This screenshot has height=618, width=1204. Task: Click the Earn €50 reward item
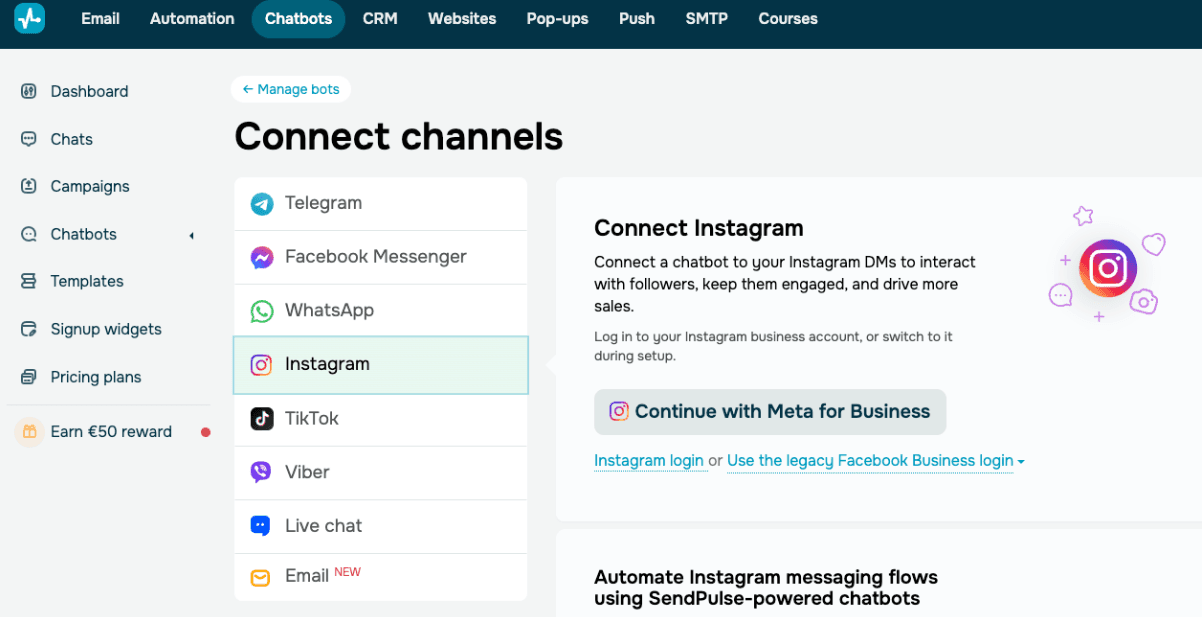click(111, 432)
